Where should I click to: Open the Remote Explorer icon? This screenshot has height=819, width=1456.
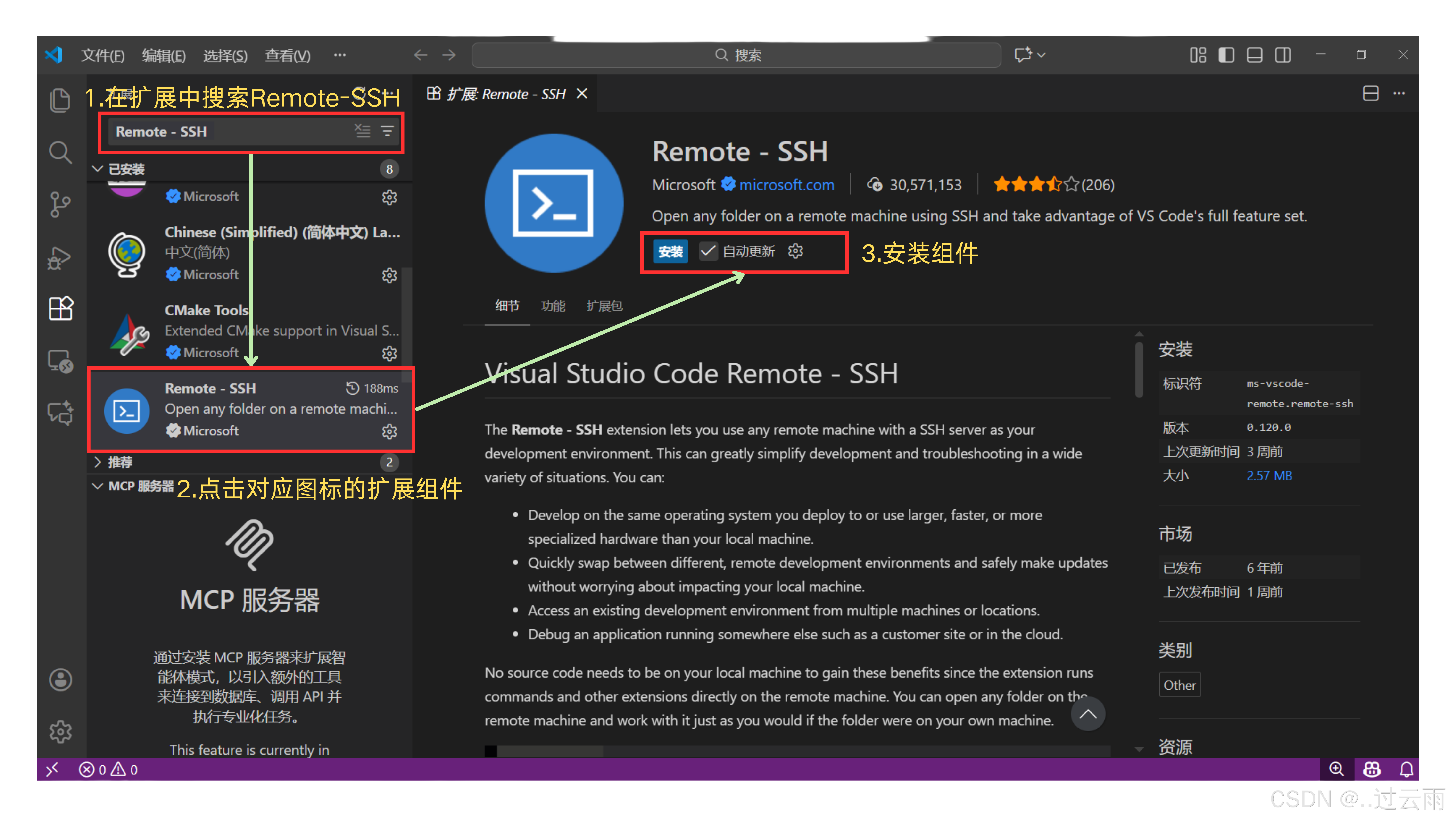click(60, 362)
